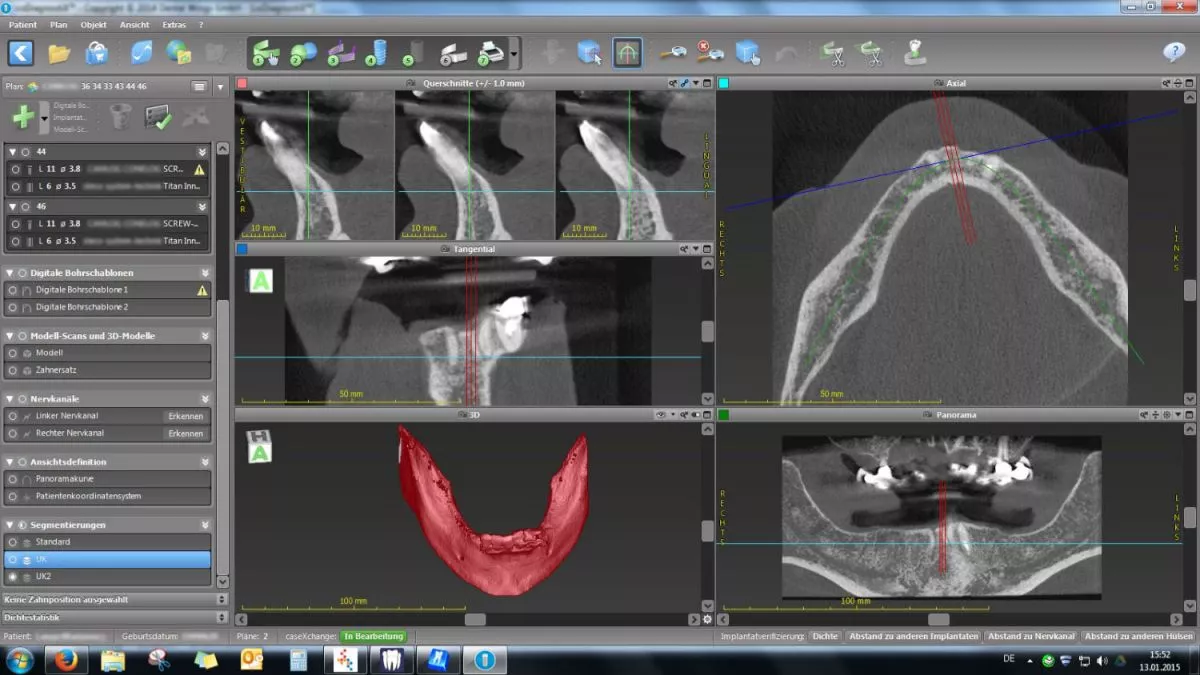This screenshot has width=1200, height=675.
Task: Click the blue back arrow icon
Action: coord(21,53)
